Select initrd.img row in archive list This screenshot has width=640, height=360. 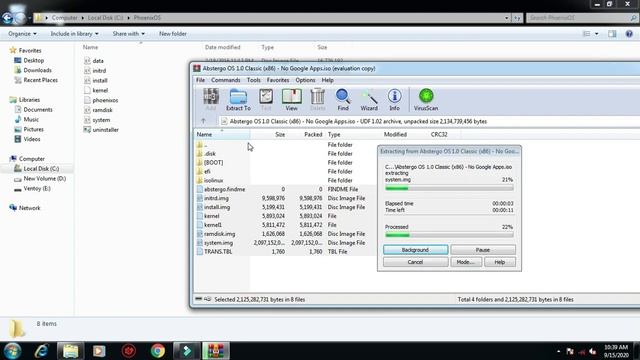click(x=284, y=198)
